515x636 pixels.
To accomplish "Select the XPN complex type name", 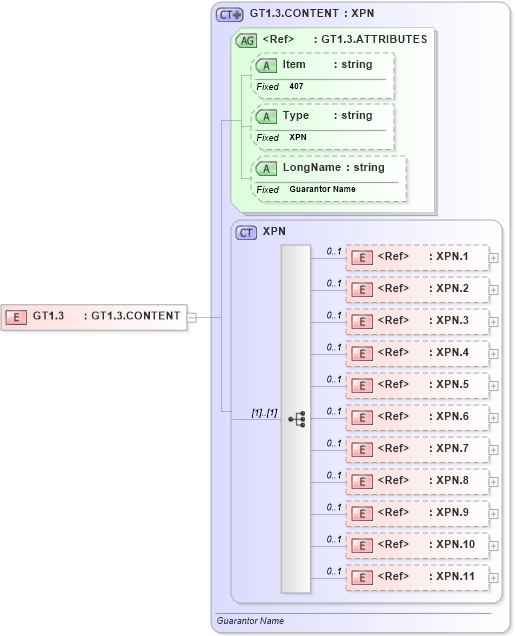I will (274, 231).
